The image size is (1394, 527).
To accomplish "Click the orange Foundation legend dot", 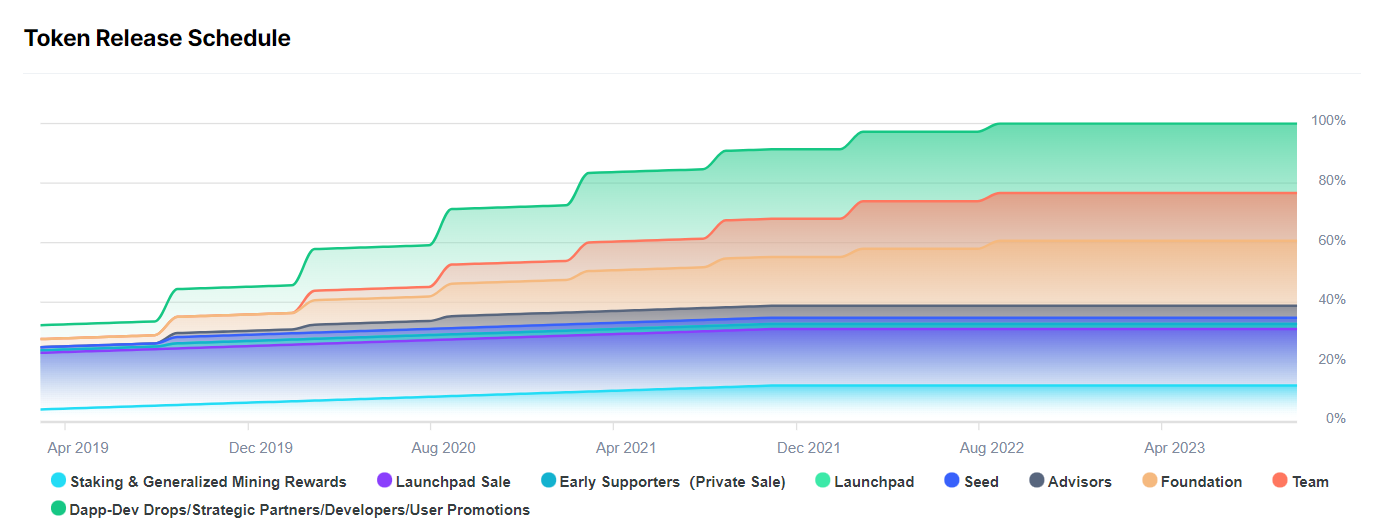I will coord(1150,481).
